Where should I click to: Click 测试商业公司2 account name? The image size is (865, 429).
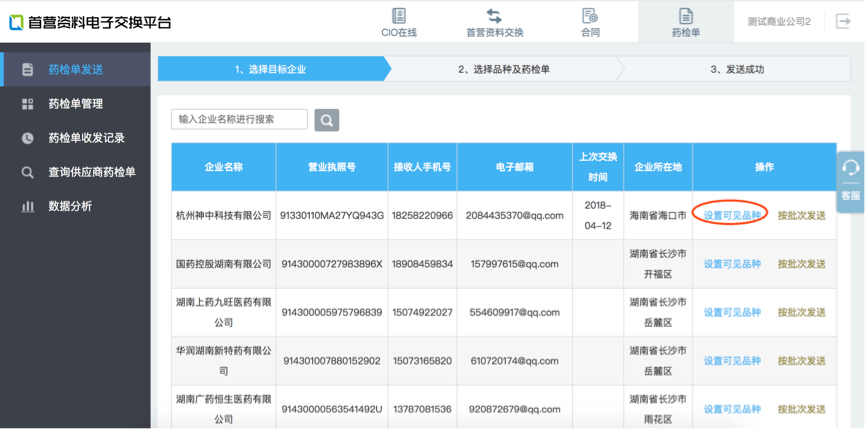click(x=779, y=22)
